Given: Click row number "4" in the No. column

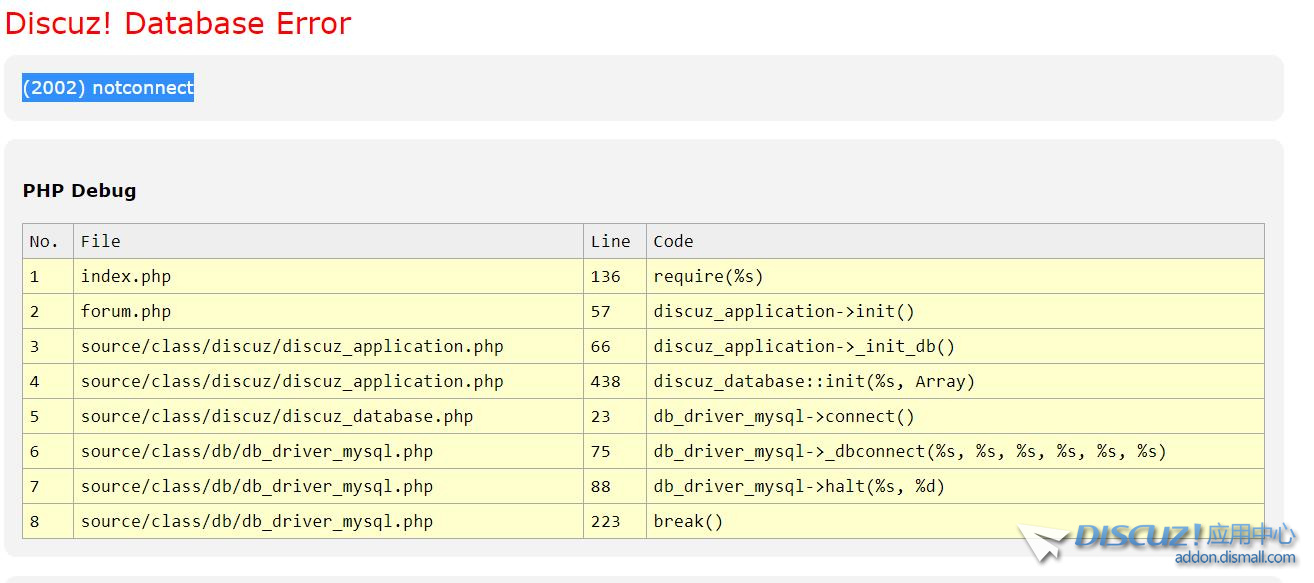Looking at the screenshot, I should [x=48, y=381].
